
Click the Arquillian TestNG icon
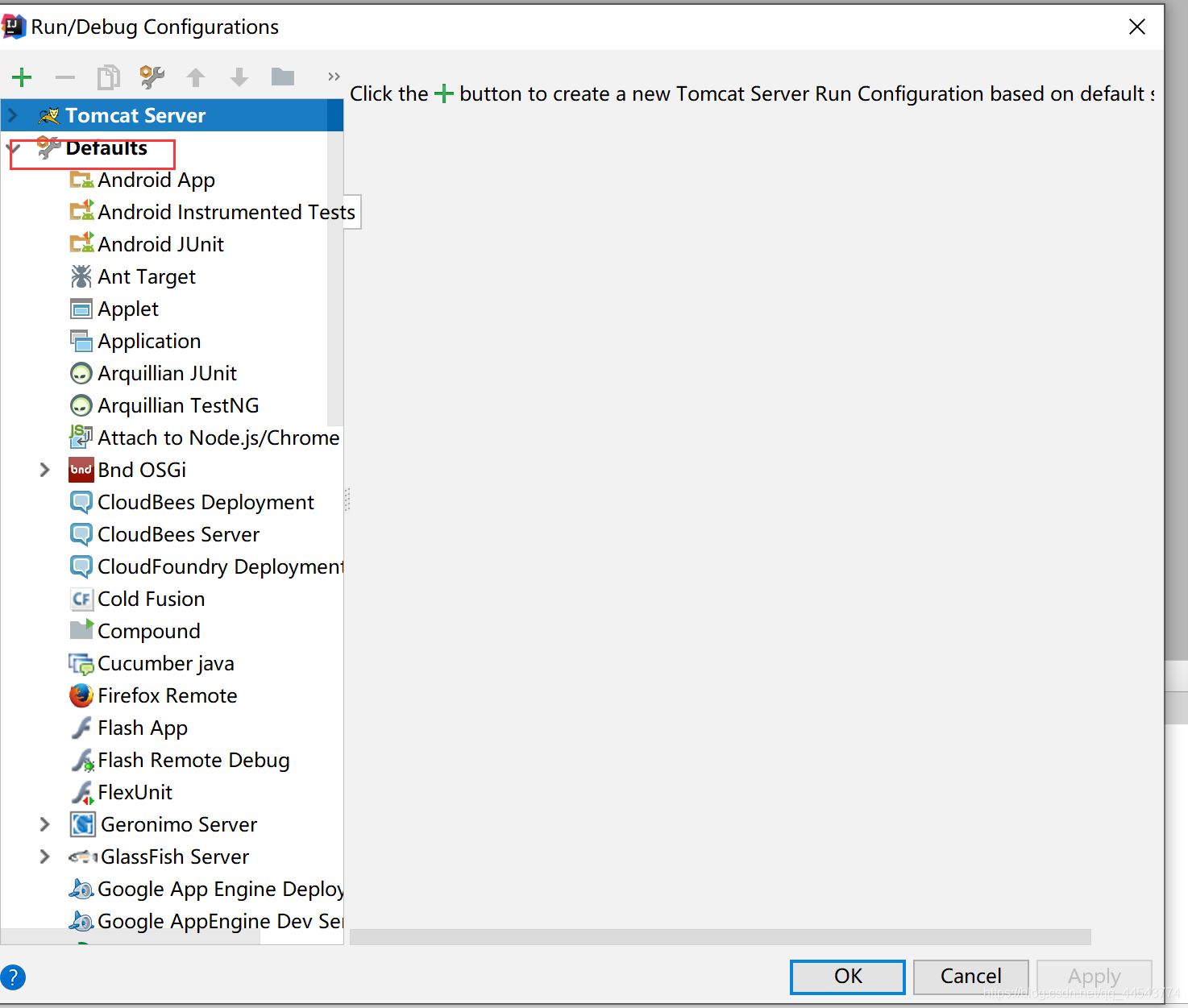click(x=81, y=406)
